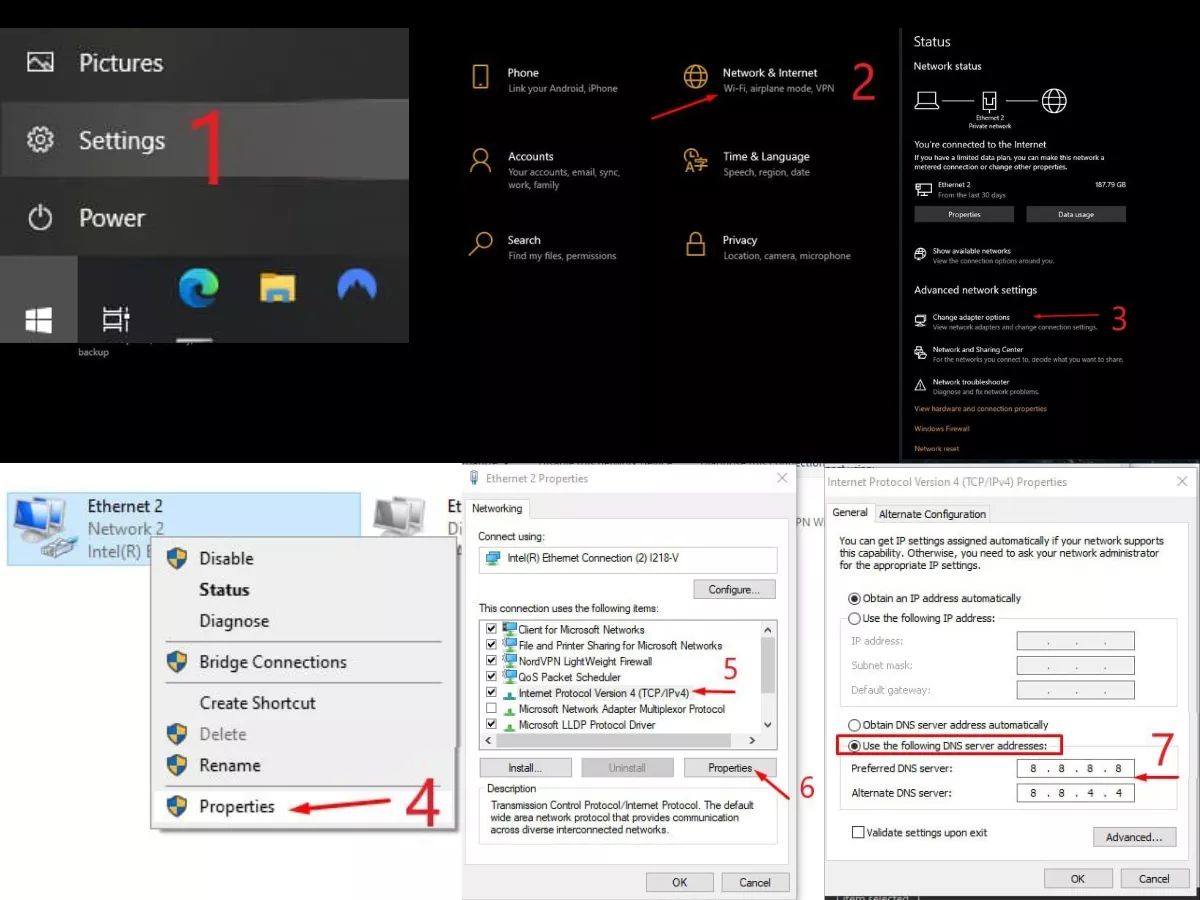
Task: Click the shield icon beside Bridge Connections
Action: 177,661
